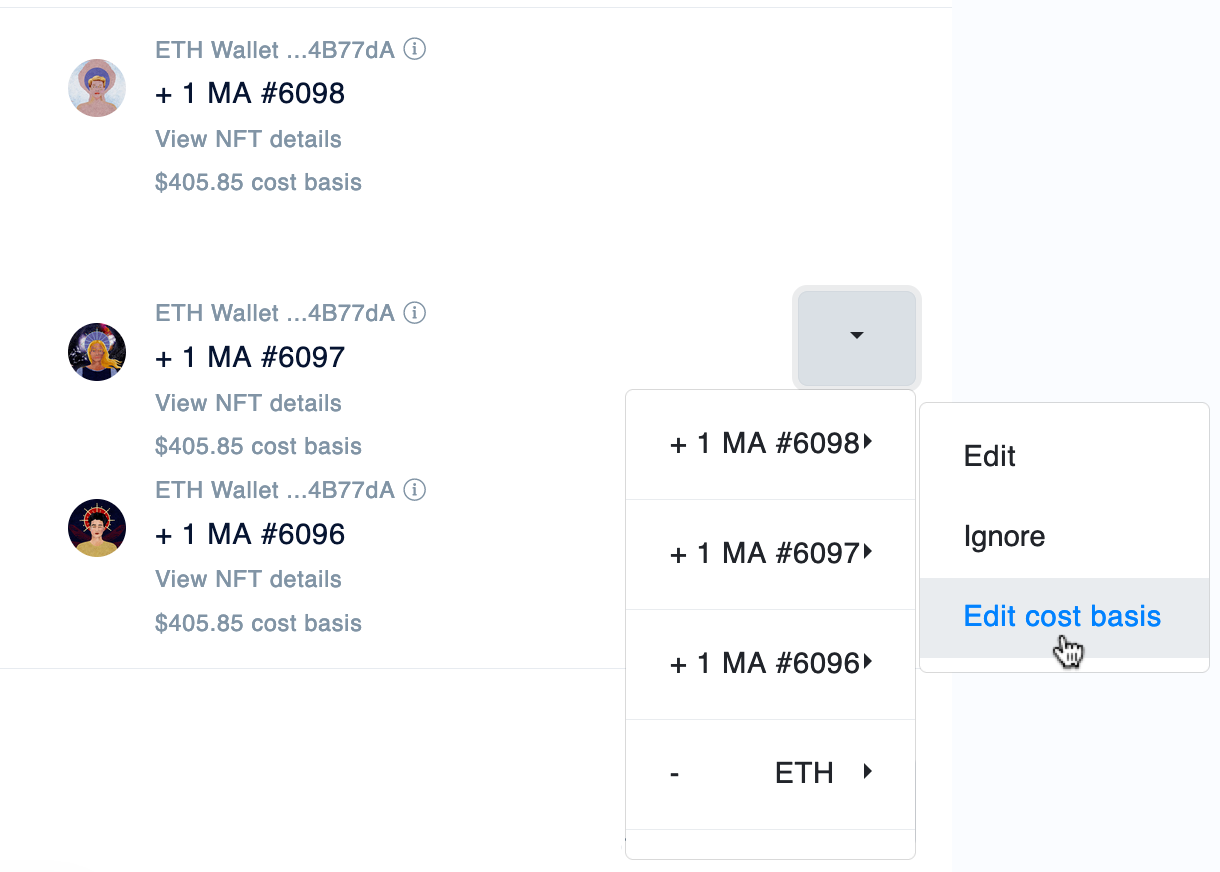Expand the ETH submenu entry

(x=770, y=773)
